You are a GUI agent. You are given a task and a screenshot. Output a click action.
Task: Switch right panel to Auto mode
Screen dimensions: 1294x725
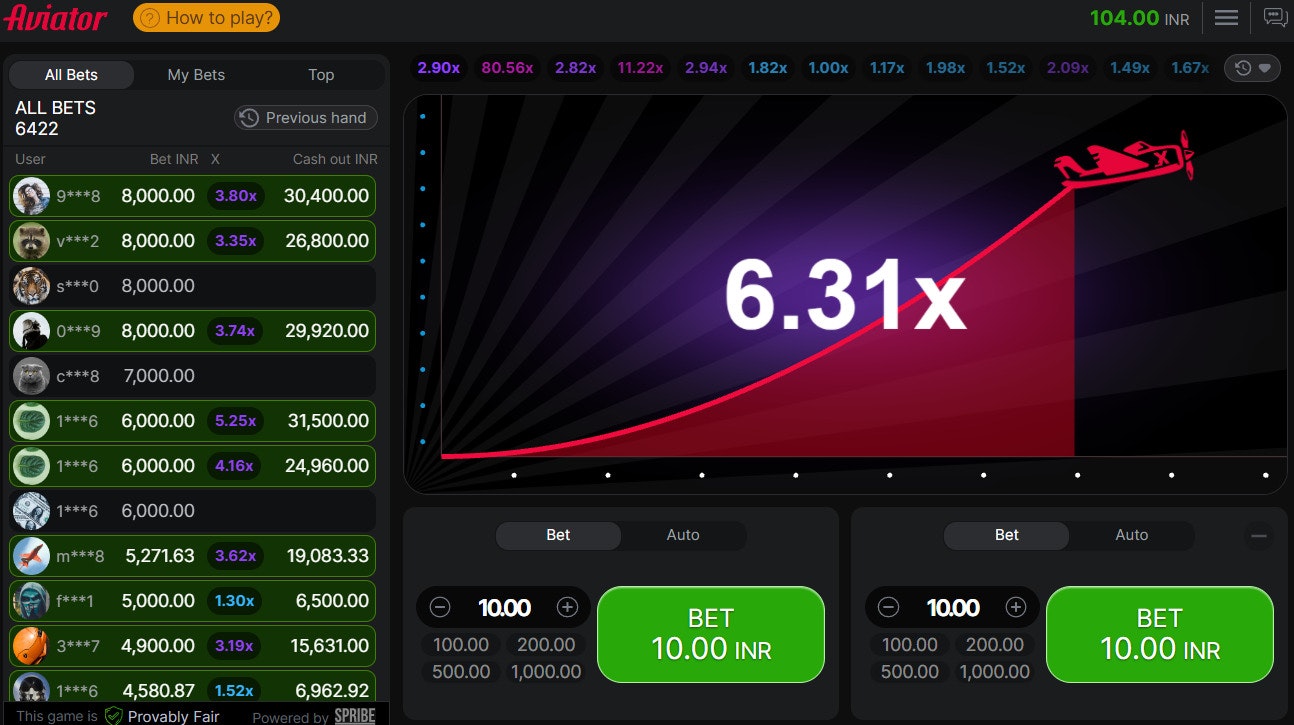pos(1131,535)
